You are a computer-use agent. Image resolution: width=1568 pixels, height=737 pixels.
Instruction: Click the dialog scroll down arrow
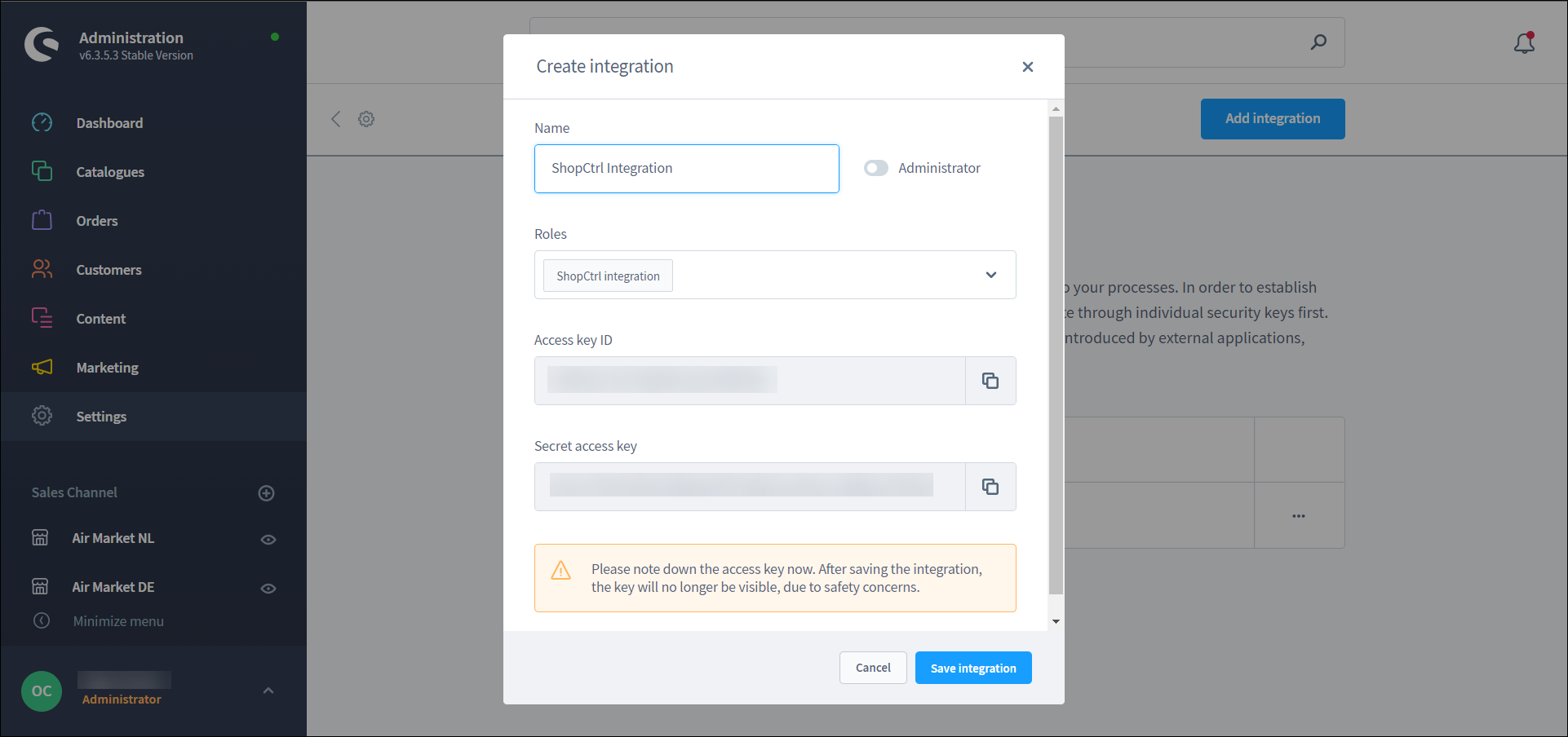click(x=1056, y=621)
